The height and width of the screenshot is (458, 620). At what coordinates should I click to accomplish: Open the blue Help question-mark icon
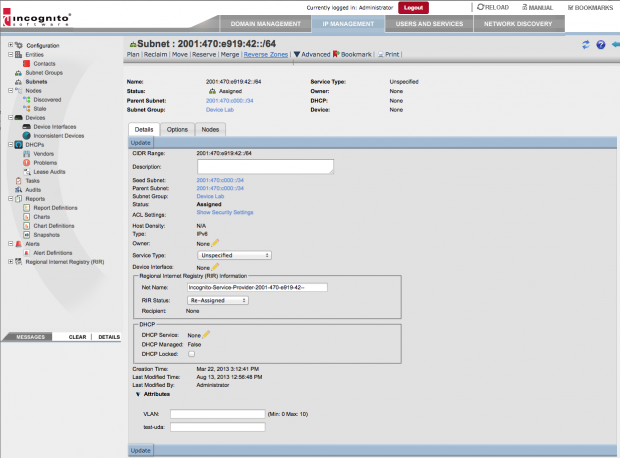click(601, 45)
